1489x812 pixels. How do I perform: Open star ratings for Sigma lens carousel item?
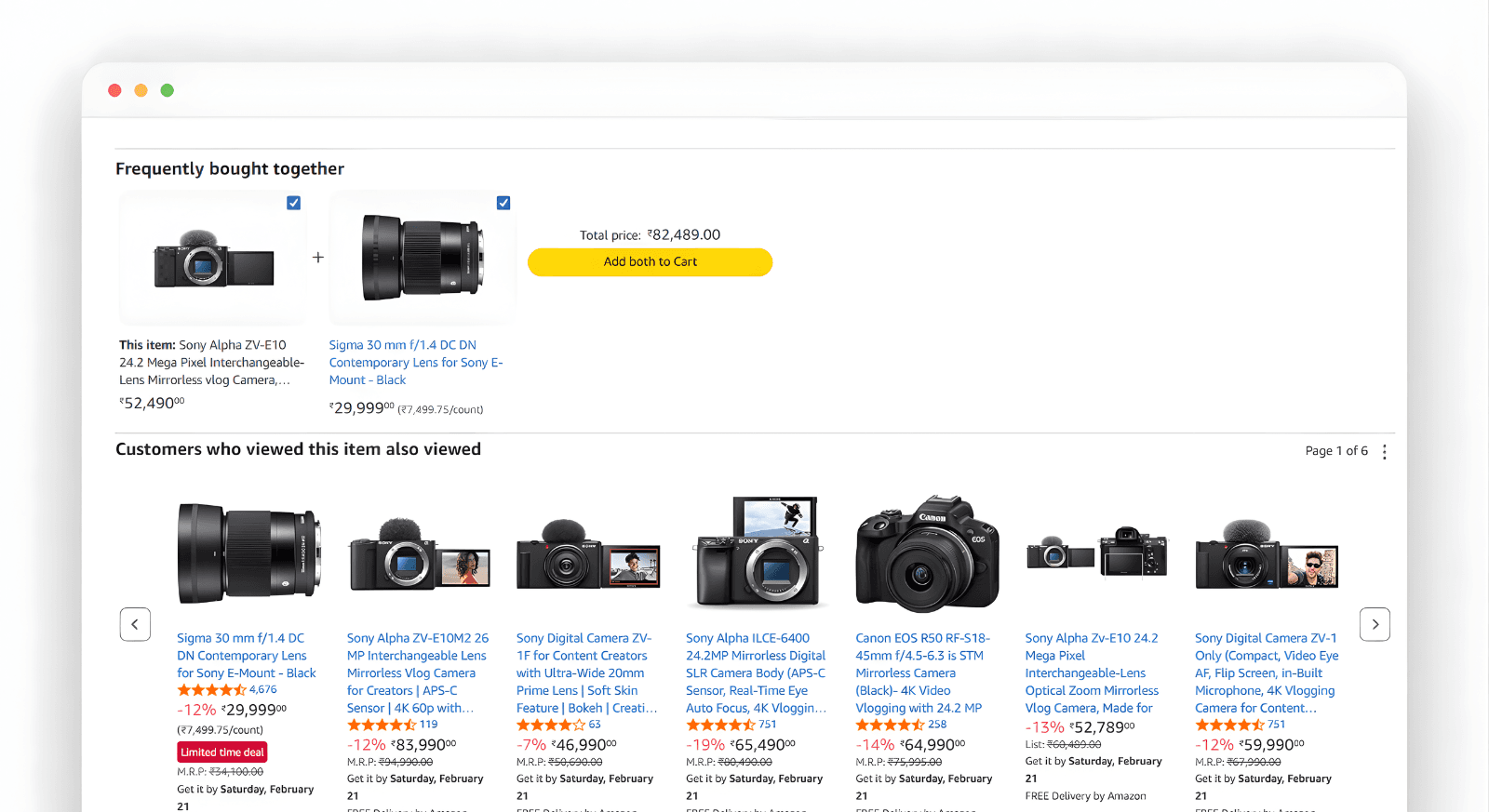211,690
